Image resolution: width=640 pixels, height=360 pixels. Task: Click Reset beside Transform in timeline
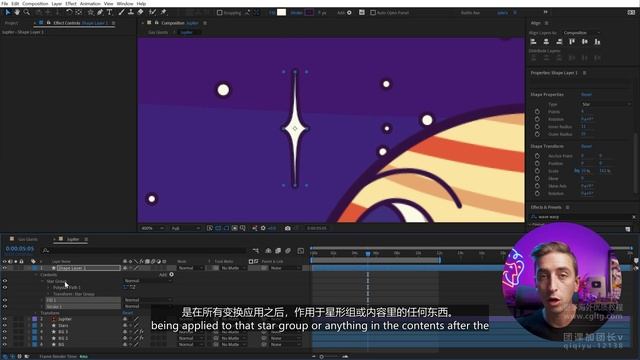pyautogui.click(x=128, y=313)
